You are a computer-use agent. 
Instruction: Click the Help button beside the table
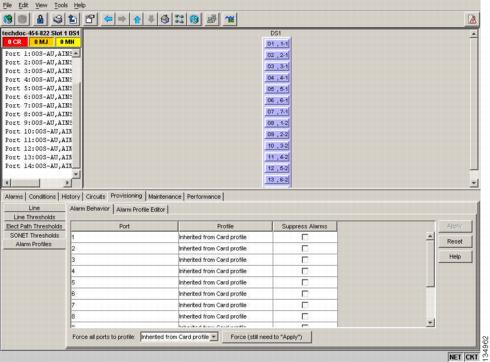coord(455,257)
